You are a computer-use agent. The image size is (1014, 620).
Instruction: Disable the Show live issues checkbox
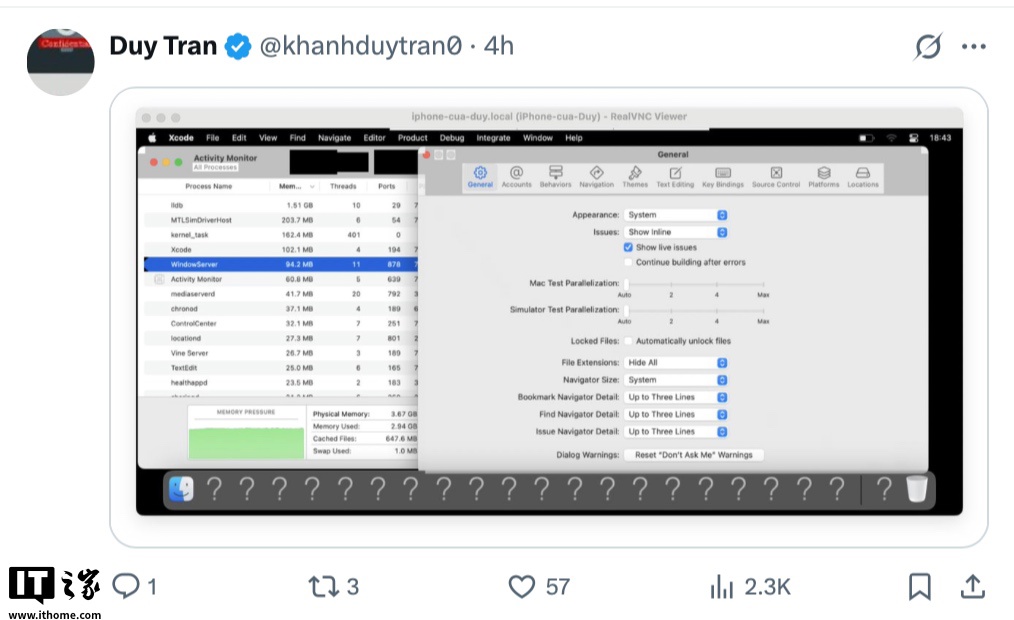point(628,247)
